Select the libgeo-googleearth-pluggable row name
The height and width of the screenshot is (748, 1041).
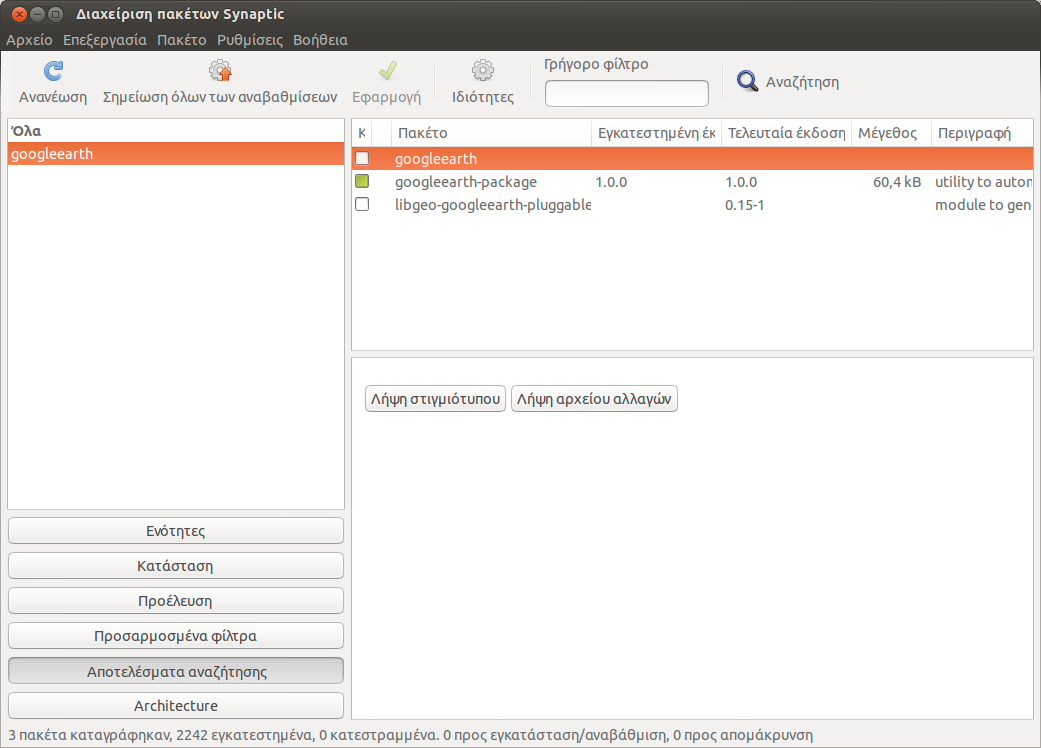pos(493,205)
